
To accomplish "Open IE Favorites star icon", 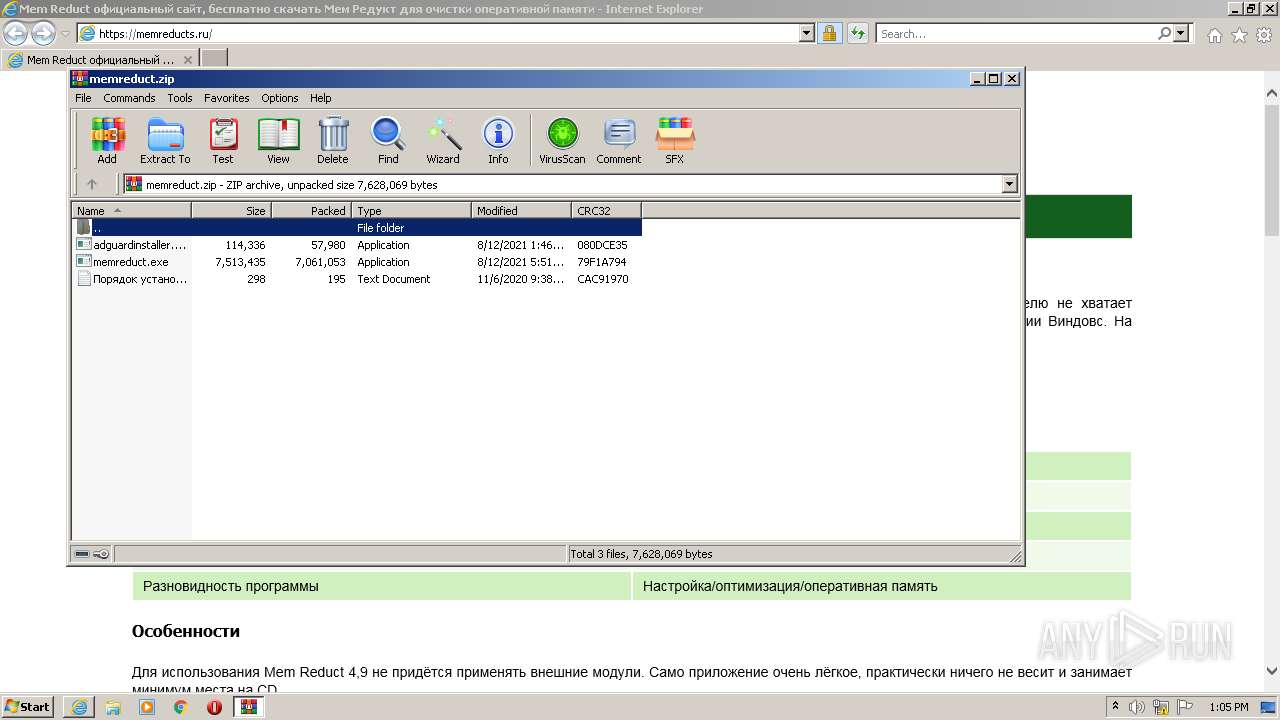I will point(1239,35).
